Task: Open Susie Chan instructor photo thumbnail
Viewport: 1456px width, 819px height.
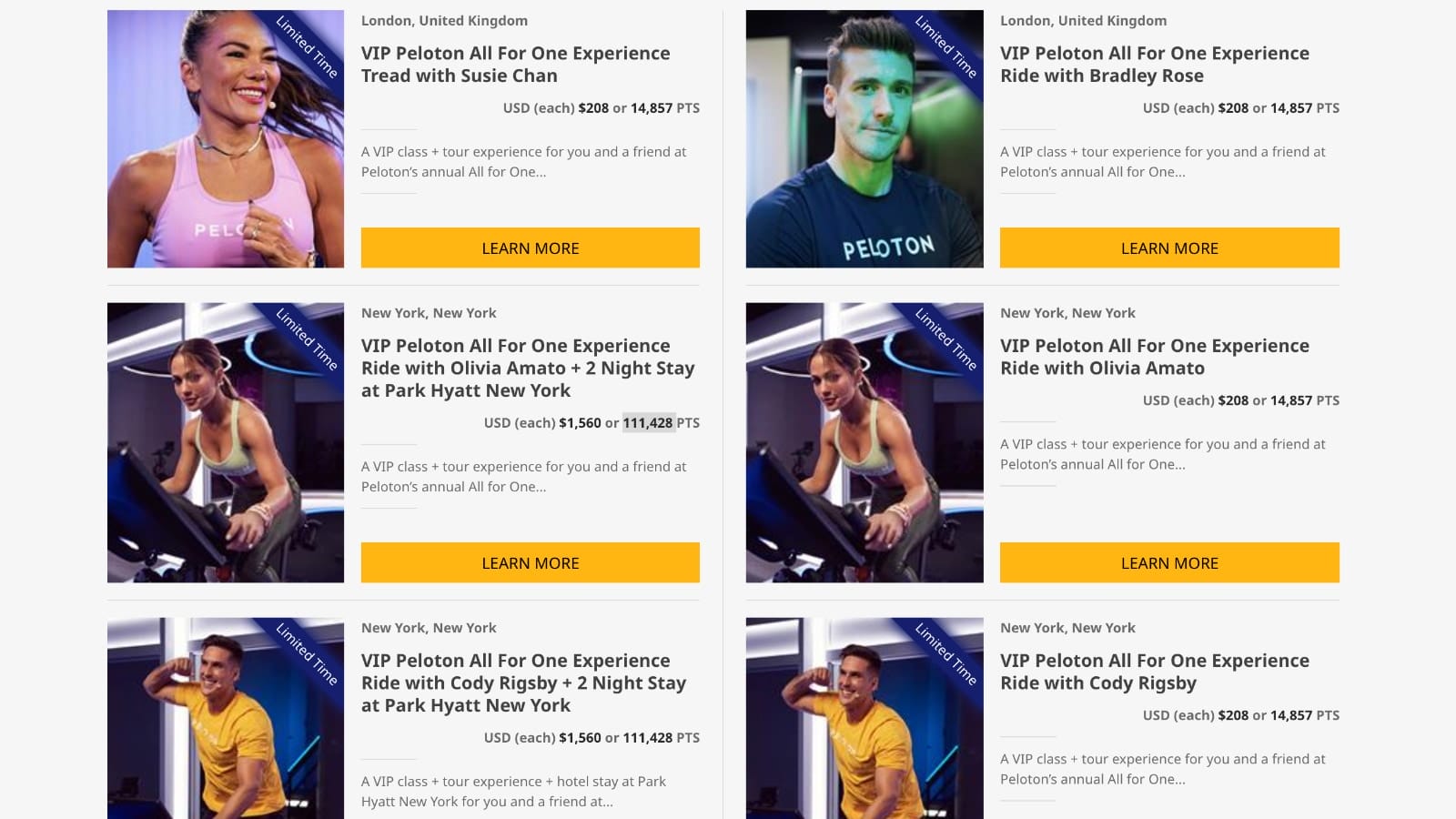Action: pos(226,138)
